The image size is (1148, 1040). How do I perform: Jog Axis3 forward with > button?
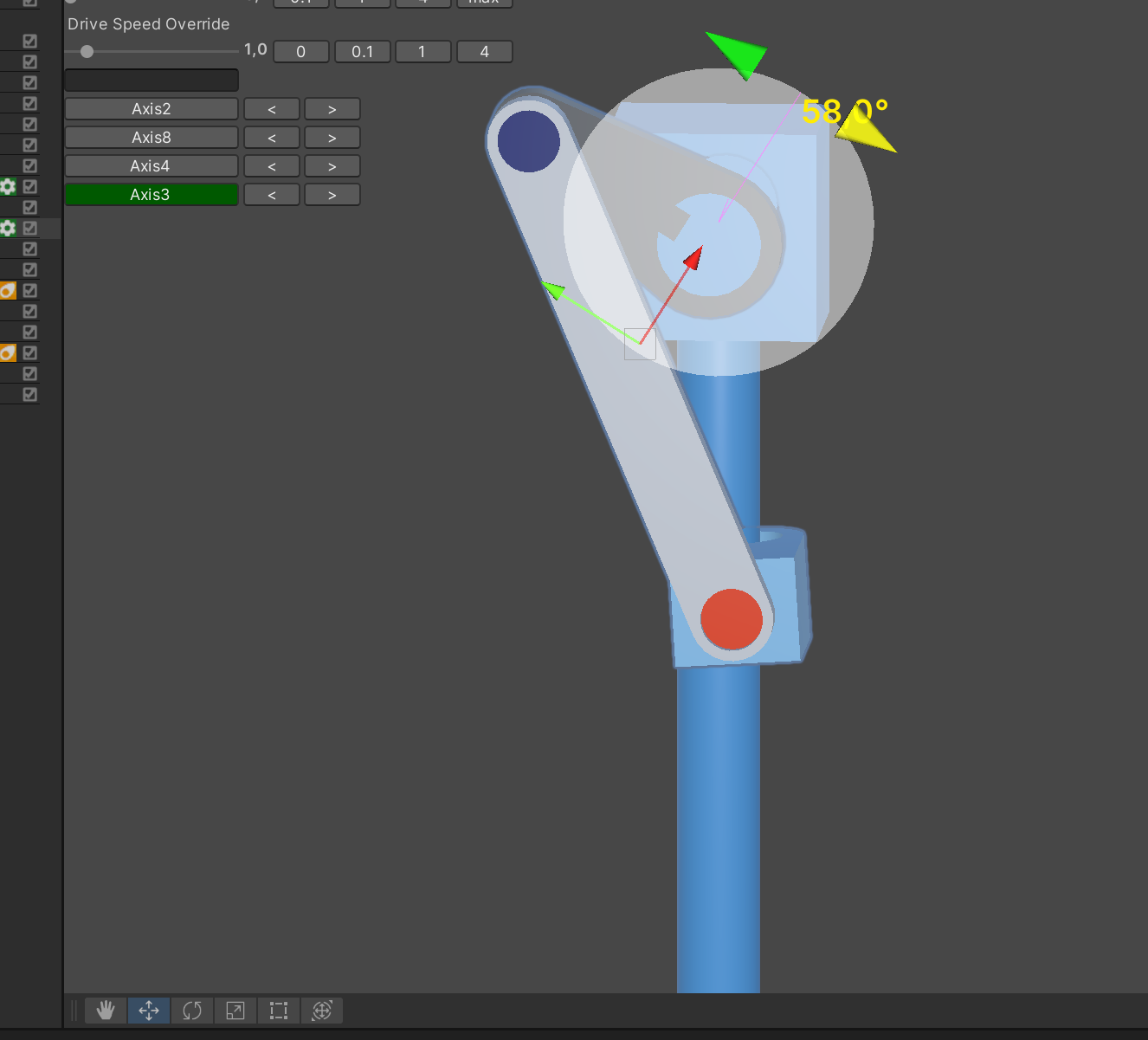pyautogui.click(x=332, y=195)
